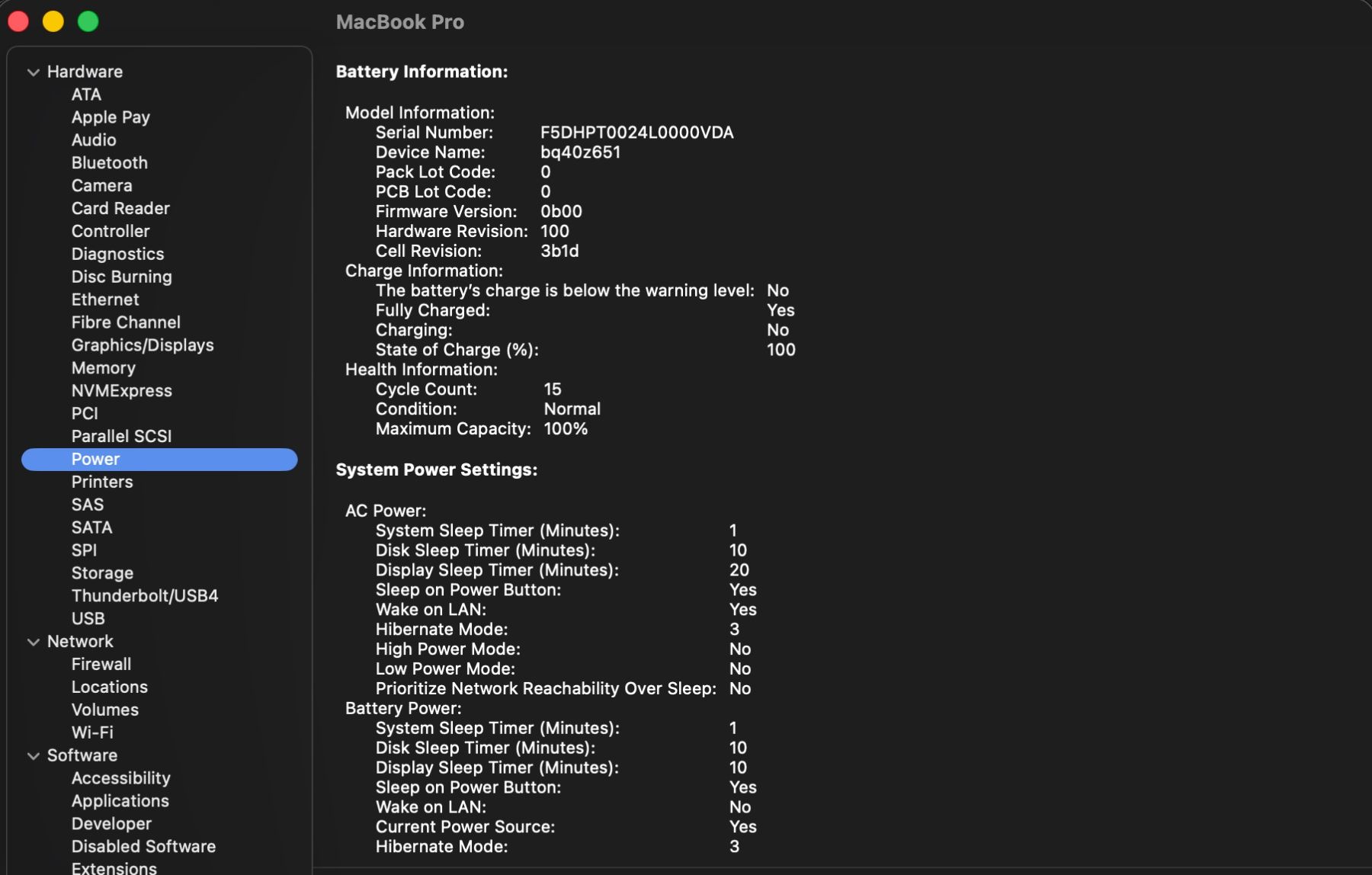This screenshot has height=875, width=1372.
Task: Open Ethernet hardware info
Action: [x=105, y=300]
